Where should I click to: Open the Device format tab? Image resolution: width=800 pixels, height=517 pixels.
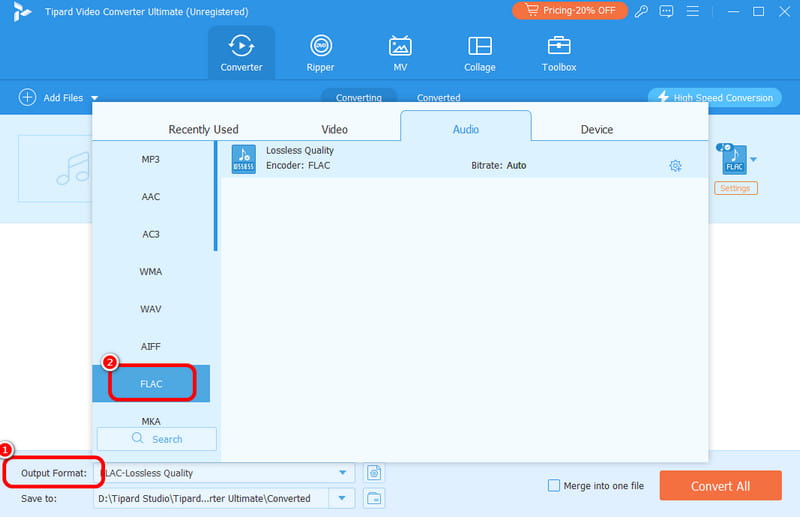[596, 129]
